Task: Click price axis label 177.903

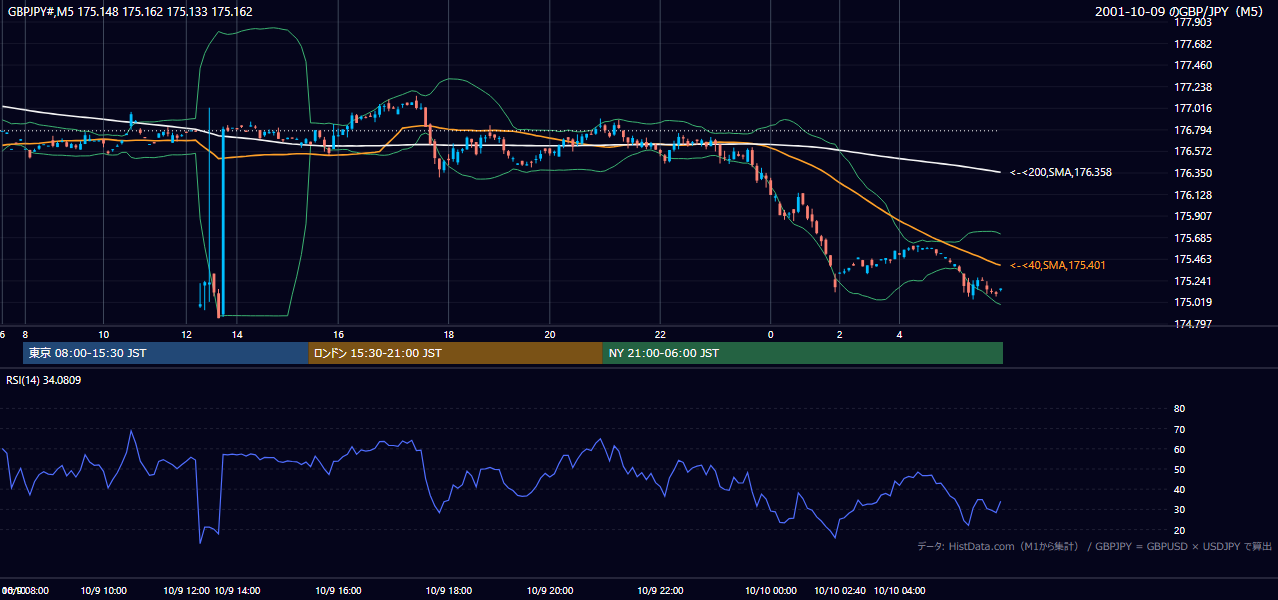Action: tap(1193, 22)
